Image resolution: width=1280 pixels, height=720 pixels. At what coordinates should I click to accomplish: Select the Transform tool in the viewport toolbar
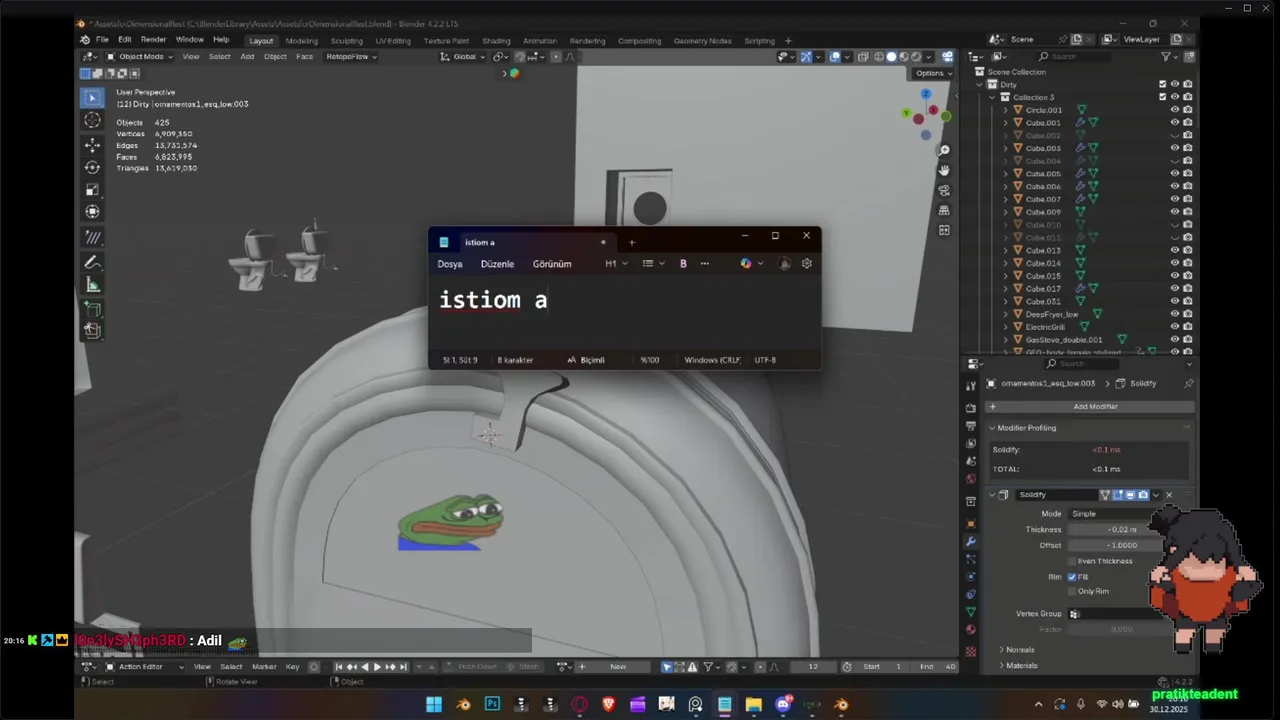tap(92, 211)
